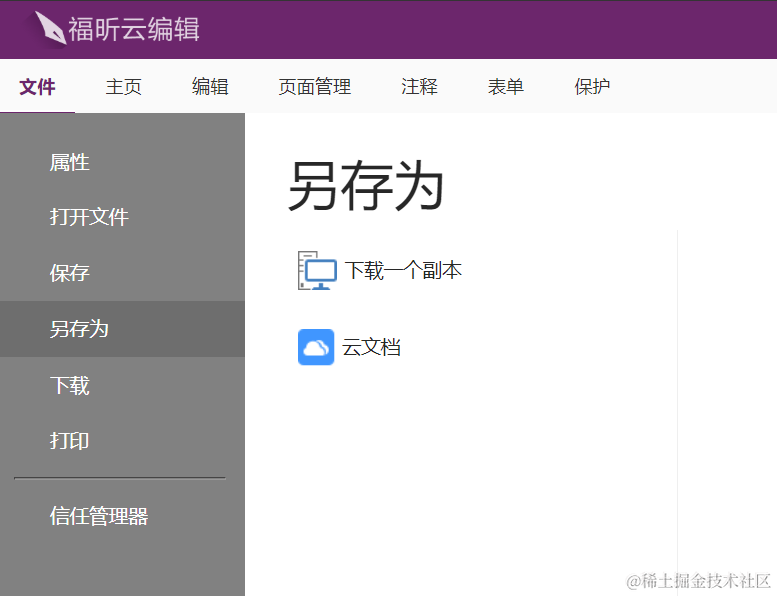This screenshot has height=596, width=777.
Task: Click the 另存为 page heading
Action: click(x=366, y=186)
